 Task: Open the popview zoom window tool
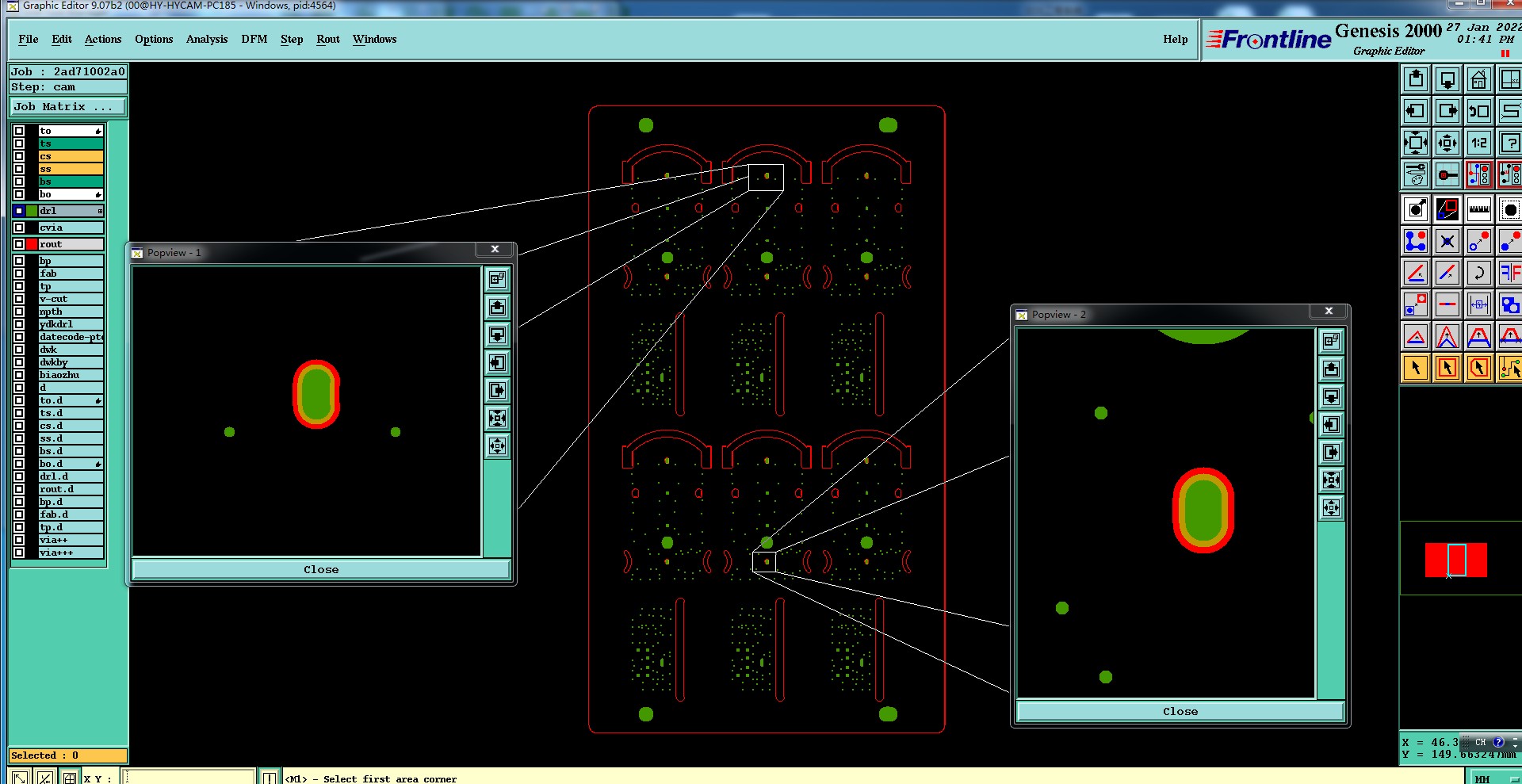(1447, 209)
